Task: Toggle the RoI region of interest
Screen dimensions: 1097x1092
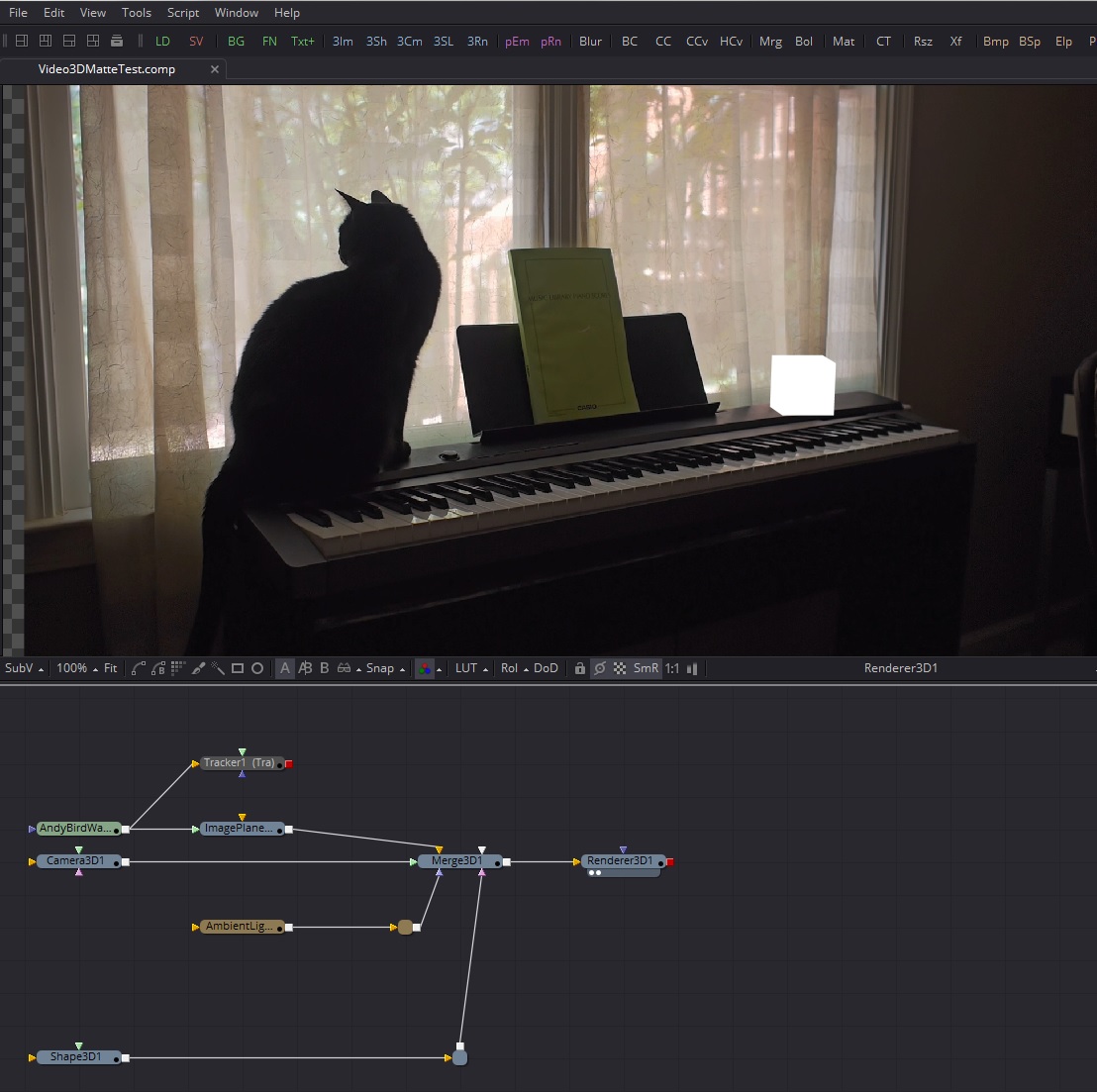Action: (x=509, y=668)
